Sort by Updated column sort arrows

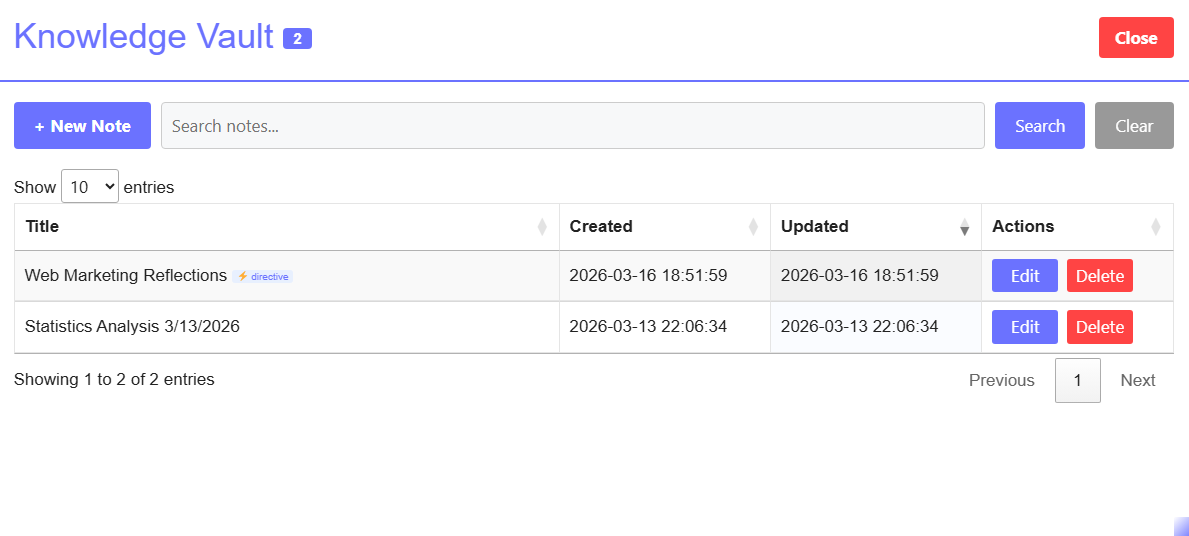(x=964, y=227)
